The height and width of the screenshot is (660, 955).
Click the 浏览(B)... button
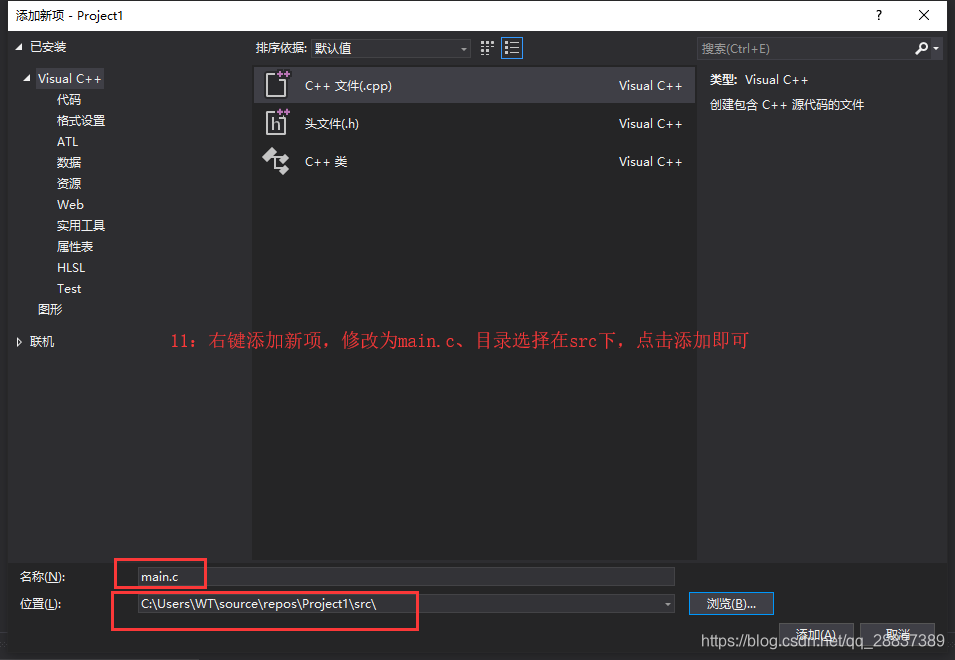[x=731, y=604]
